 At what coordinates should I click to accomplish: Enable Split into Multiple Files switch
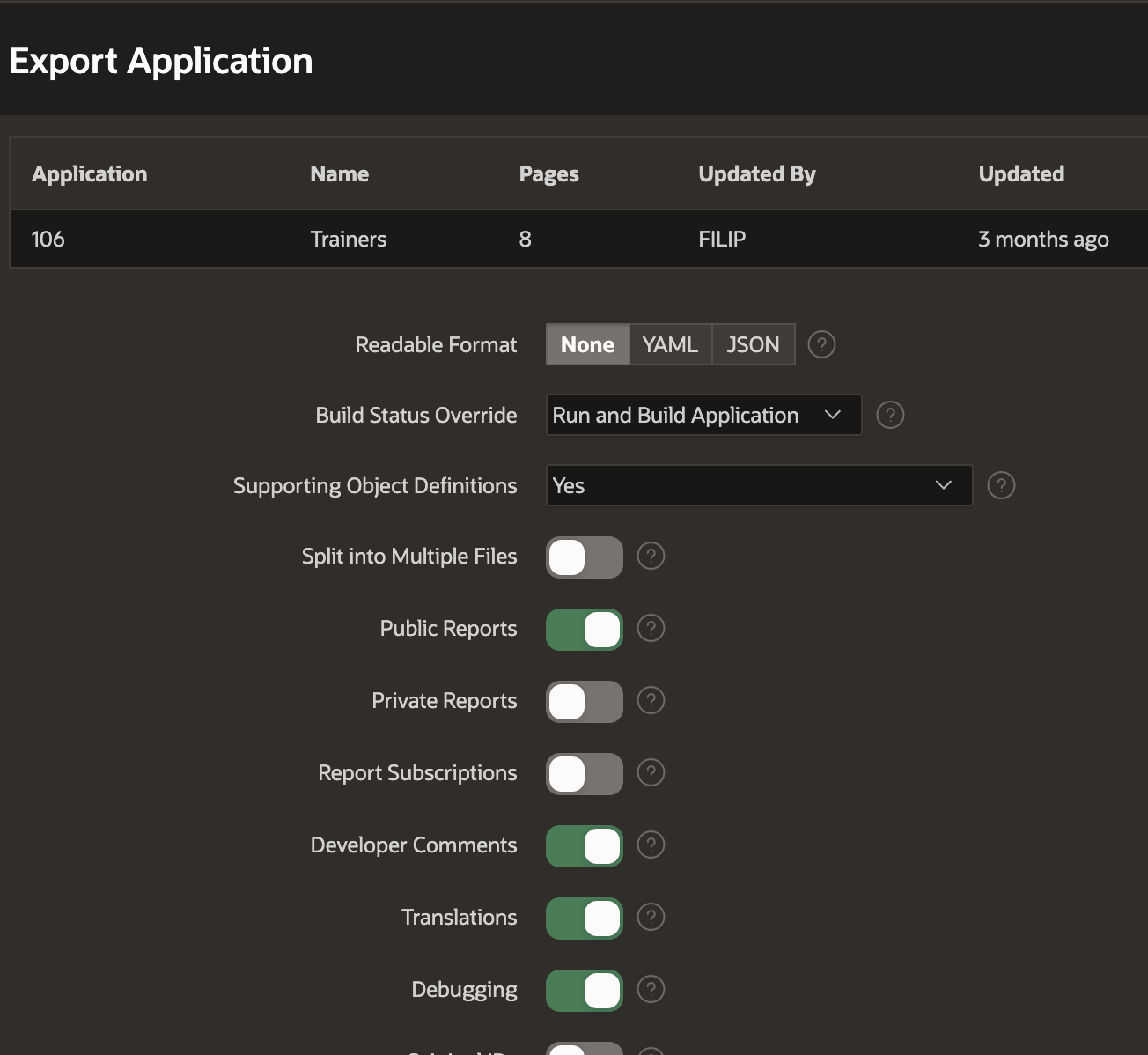click(x=584, y=557)
